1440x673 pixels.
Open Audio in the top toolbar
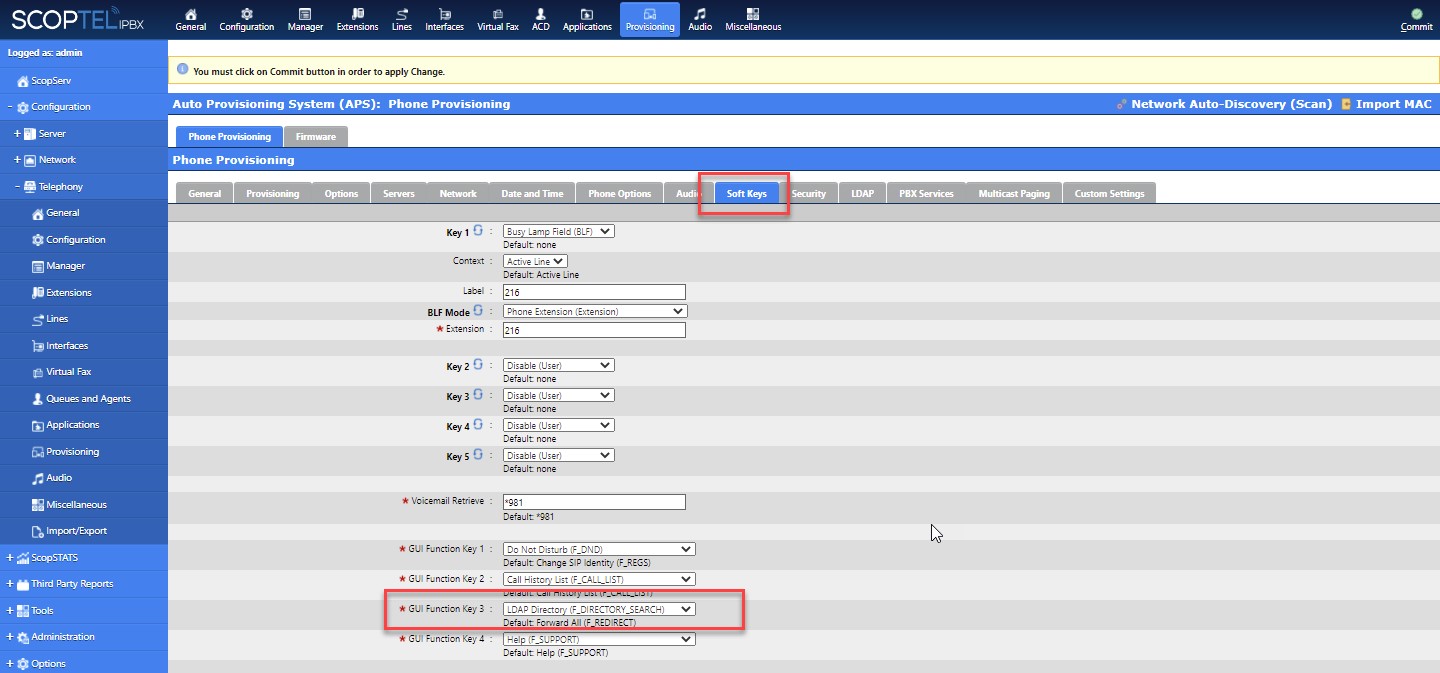[700, 19]
